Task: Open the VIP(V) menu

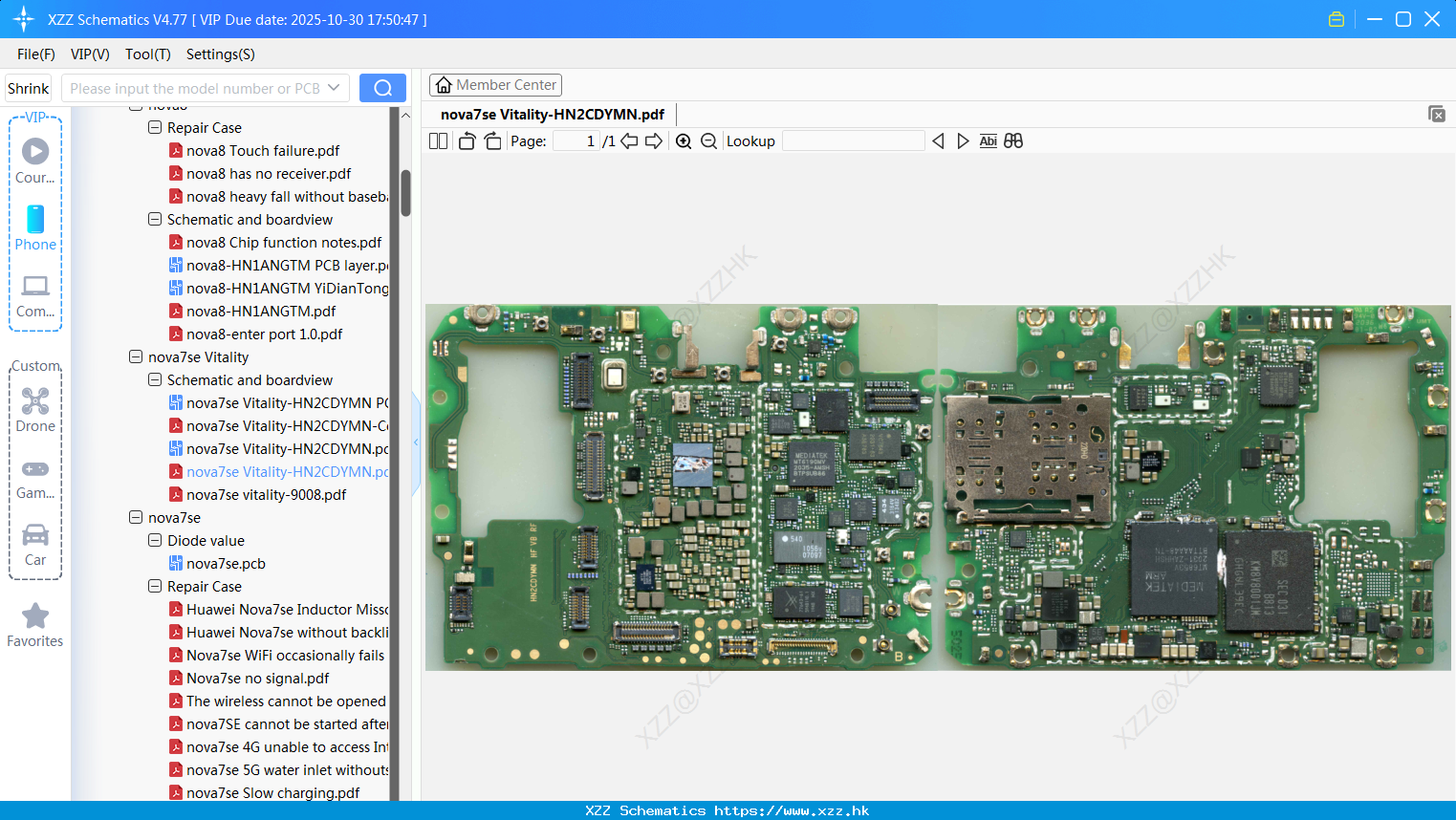Action: [x=90, y=54]
